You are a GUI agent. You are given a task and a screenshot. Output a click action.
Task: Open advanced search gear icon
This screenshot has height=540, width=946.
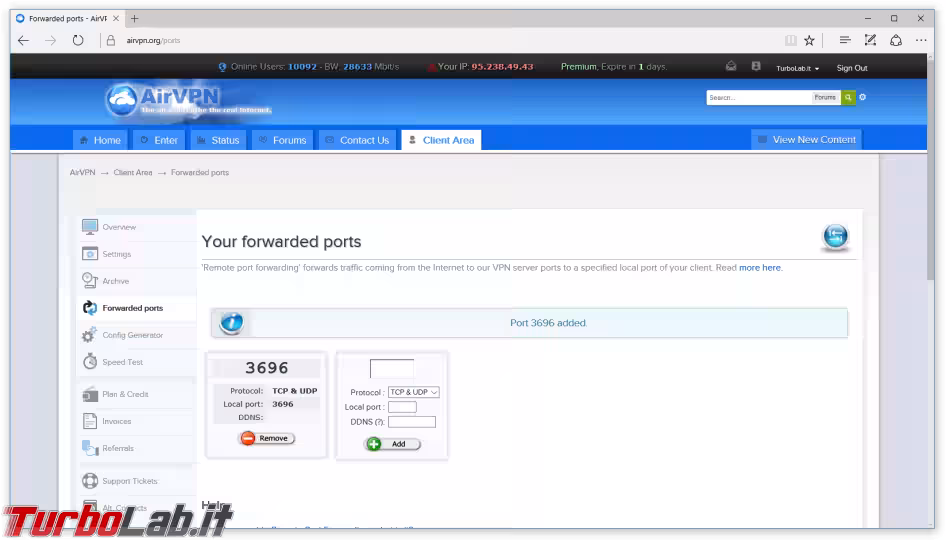point(863,97)
